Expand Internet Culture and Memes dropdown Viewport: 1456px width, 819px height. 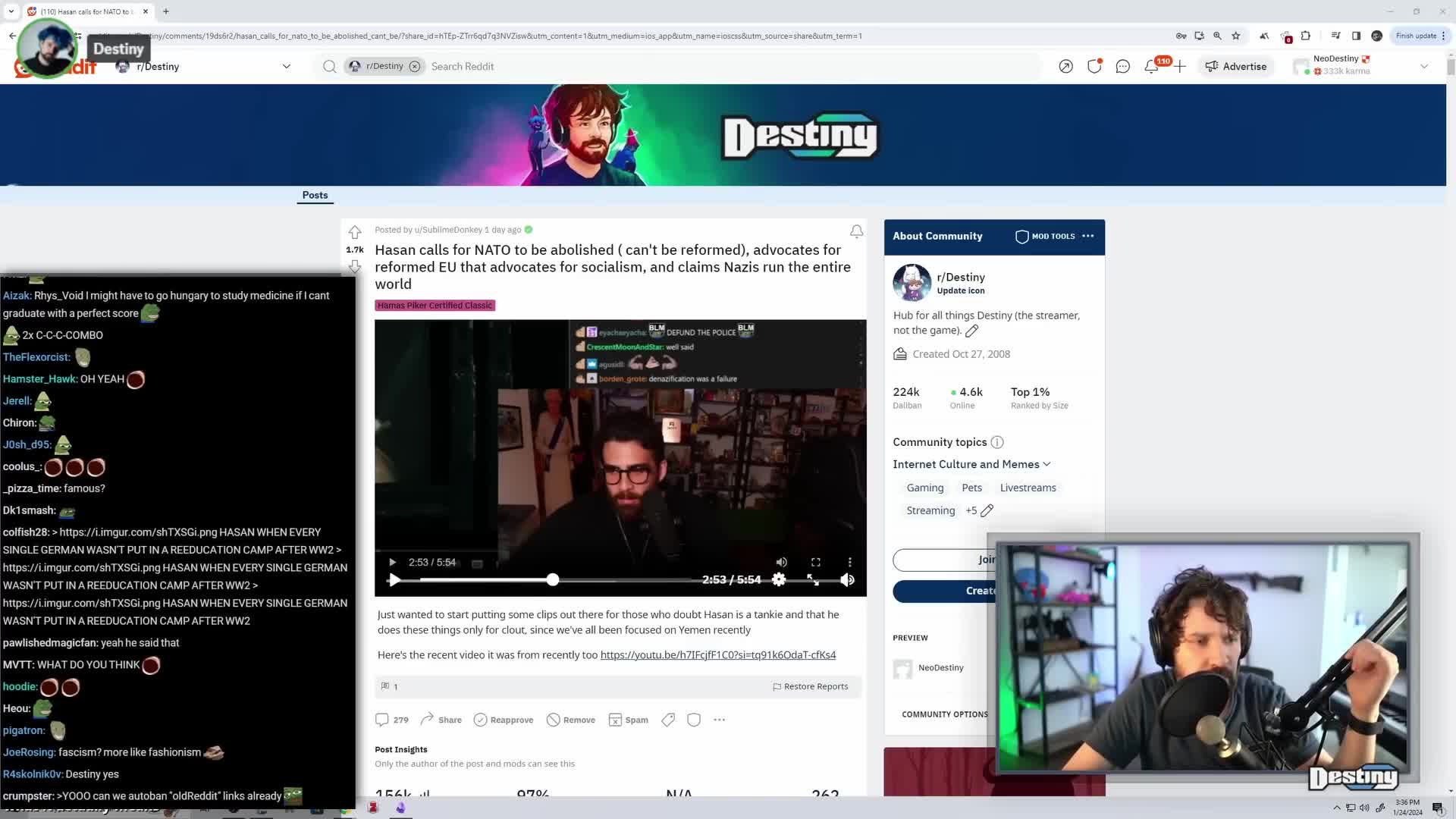[971, 464]
